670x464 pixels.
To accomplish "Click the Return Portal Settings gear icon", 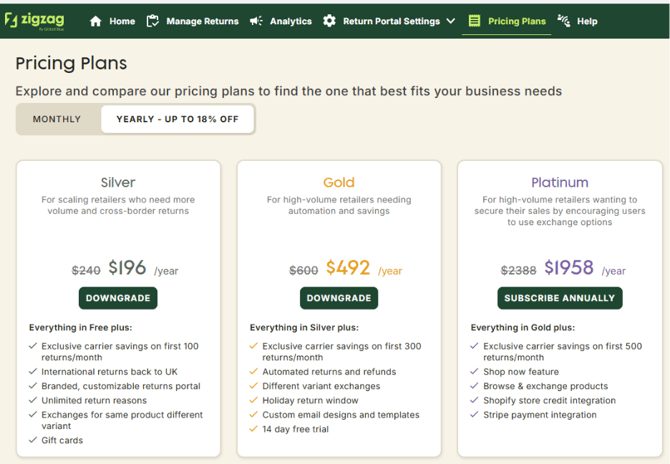I will pyautogui.click(x=329, y=21).
